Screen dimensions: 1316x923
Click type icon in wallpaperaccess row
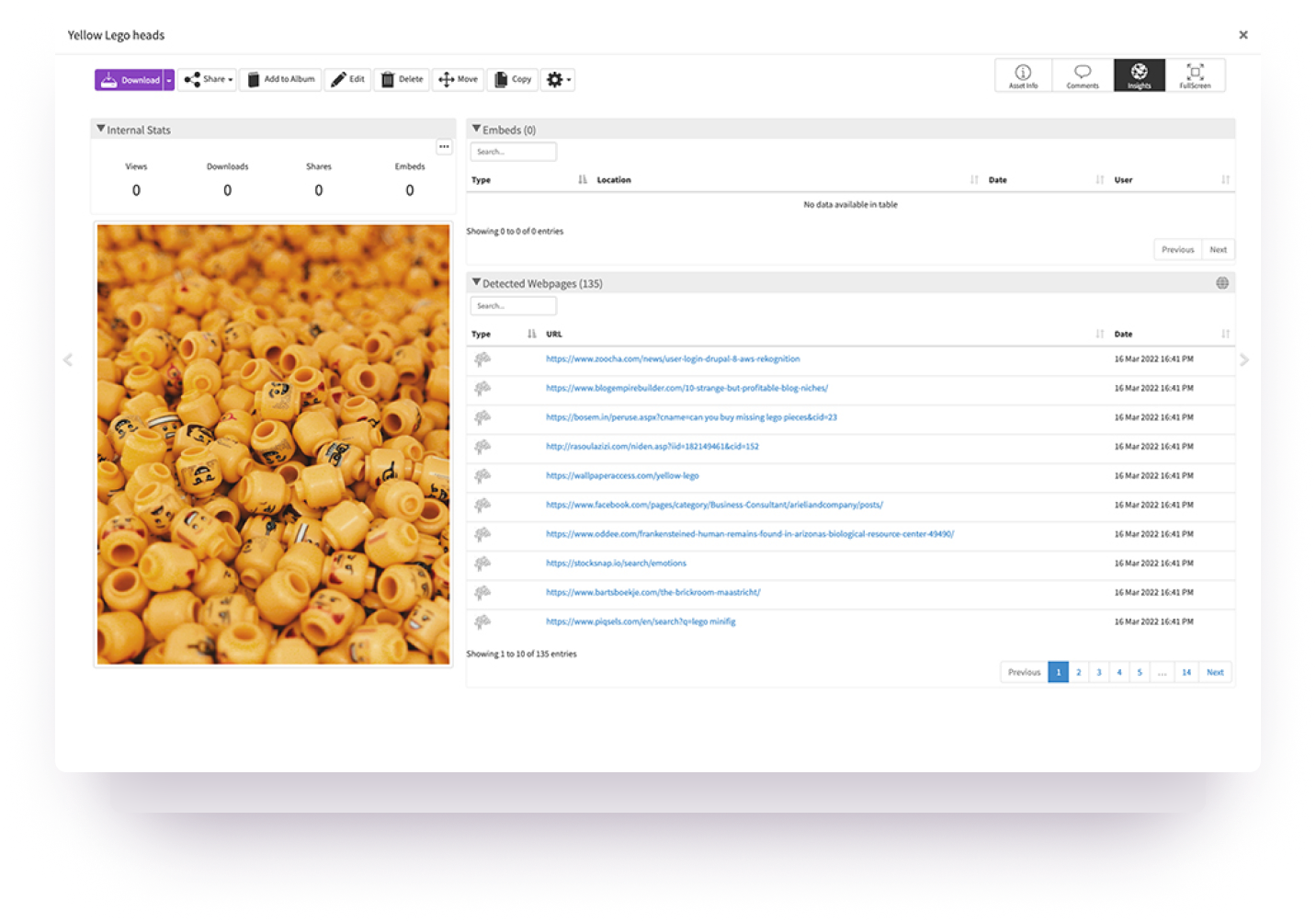pos(482,476)
